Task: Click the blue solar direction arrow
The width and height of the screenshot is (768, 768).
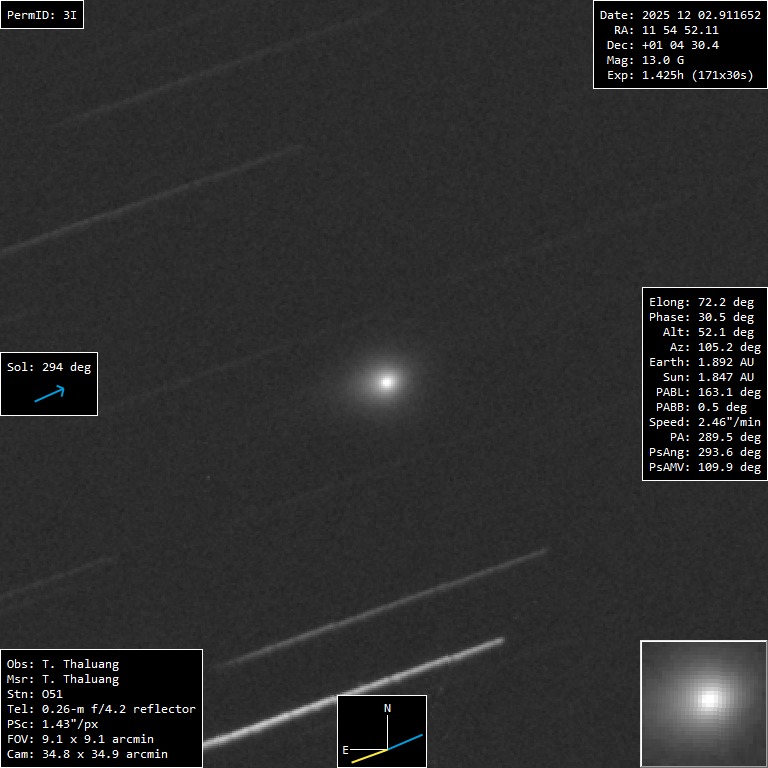Action: (49, 394)
